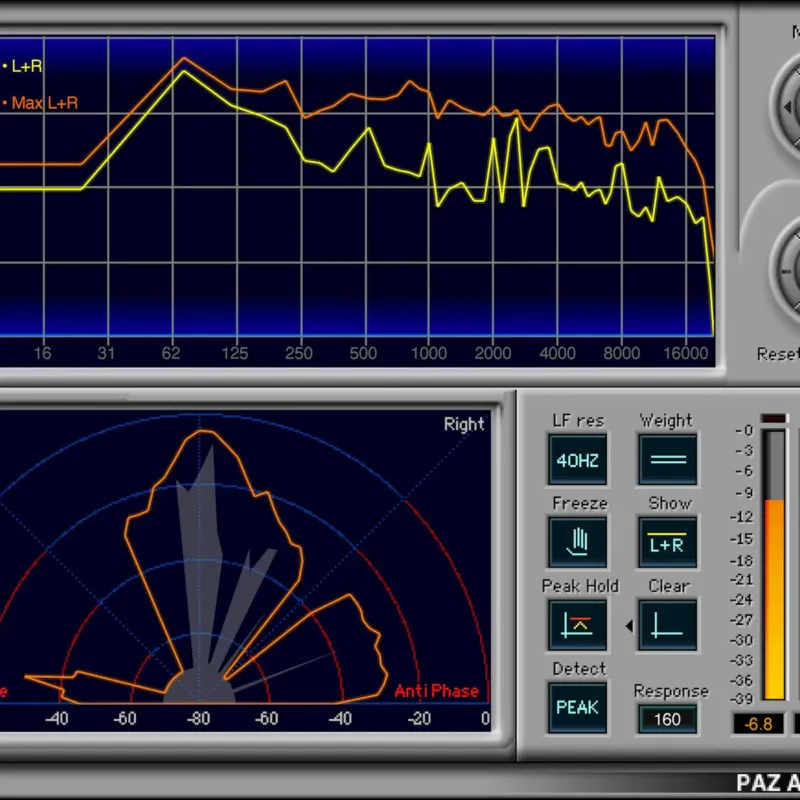800x800 pixels.
Task: Click the 16000 Hz frequency axis label
Action: (685, 353)
